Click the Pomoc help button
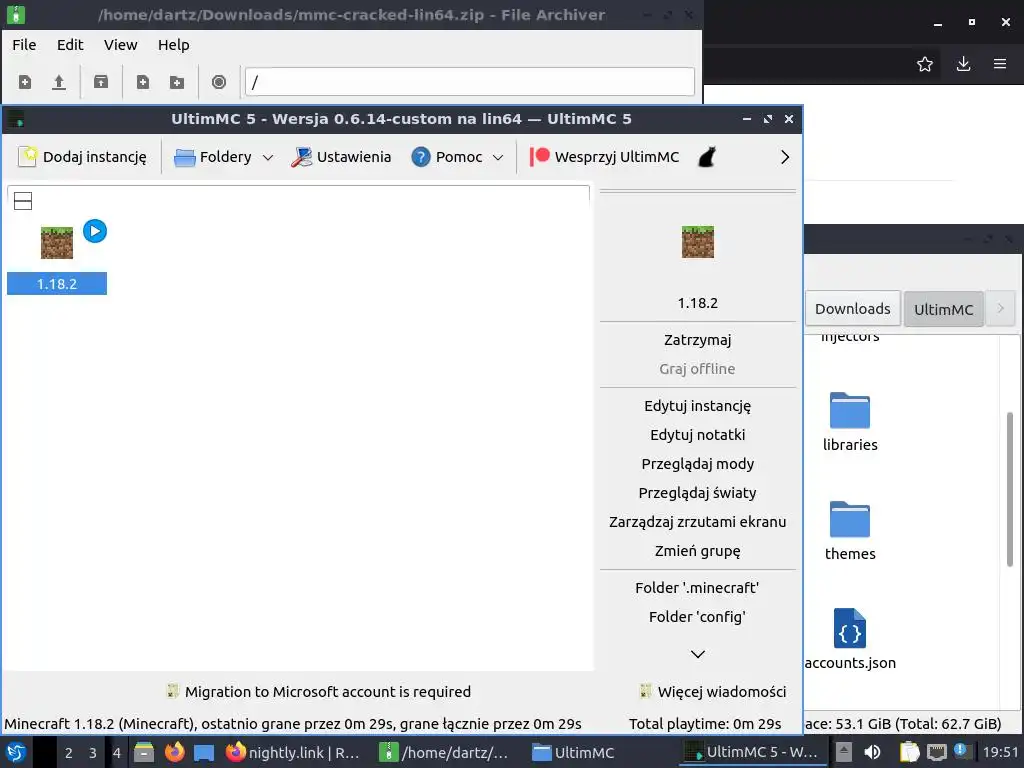 coord(447,157)
